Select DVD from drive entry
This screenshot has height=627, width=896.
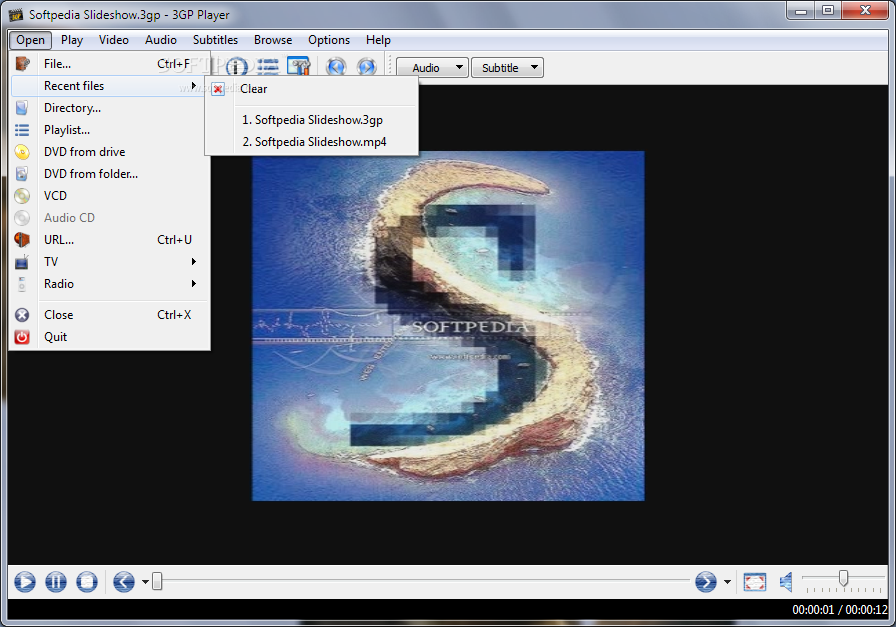[x=109, y=152]
